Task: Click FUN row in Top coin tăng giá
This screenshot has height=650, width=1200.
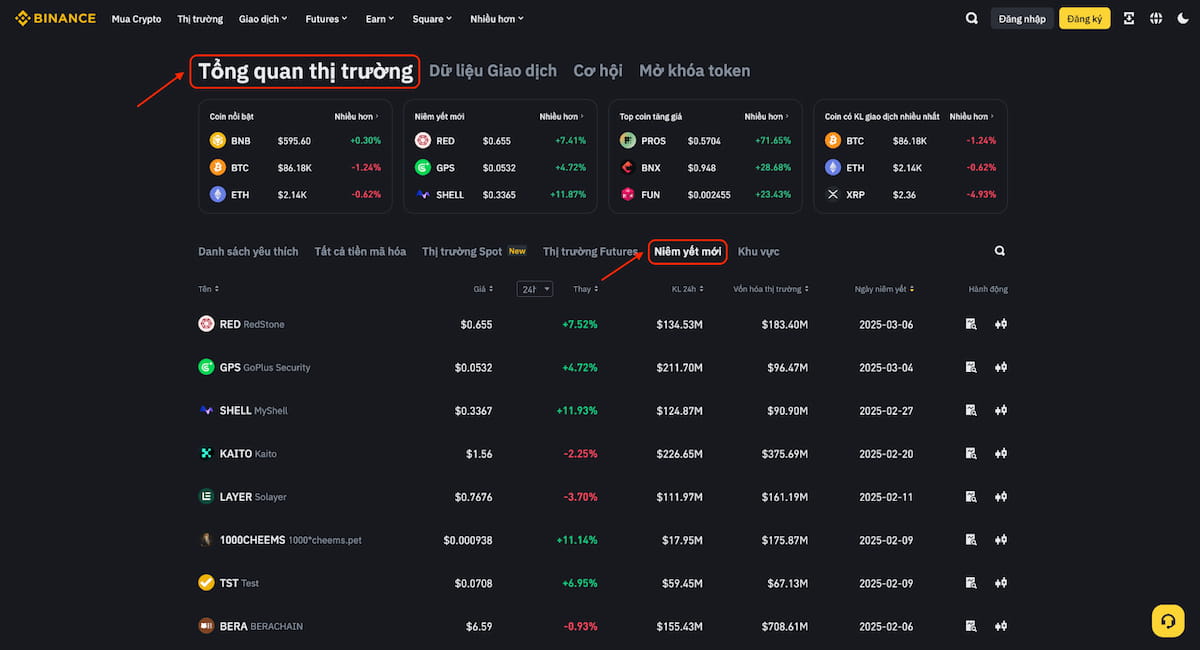Action: pyautogui.click(x=706, y=195)
